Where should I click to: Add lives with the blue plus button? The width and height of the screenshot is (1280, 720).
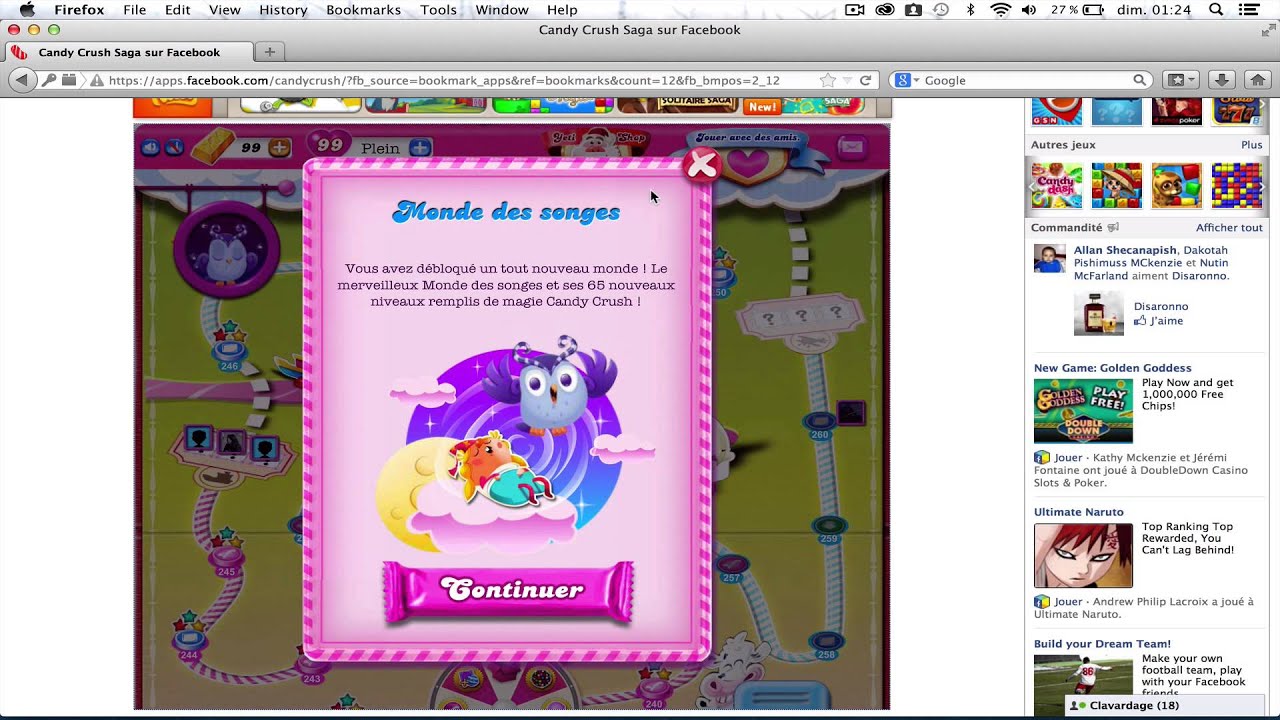pos(421,148)
